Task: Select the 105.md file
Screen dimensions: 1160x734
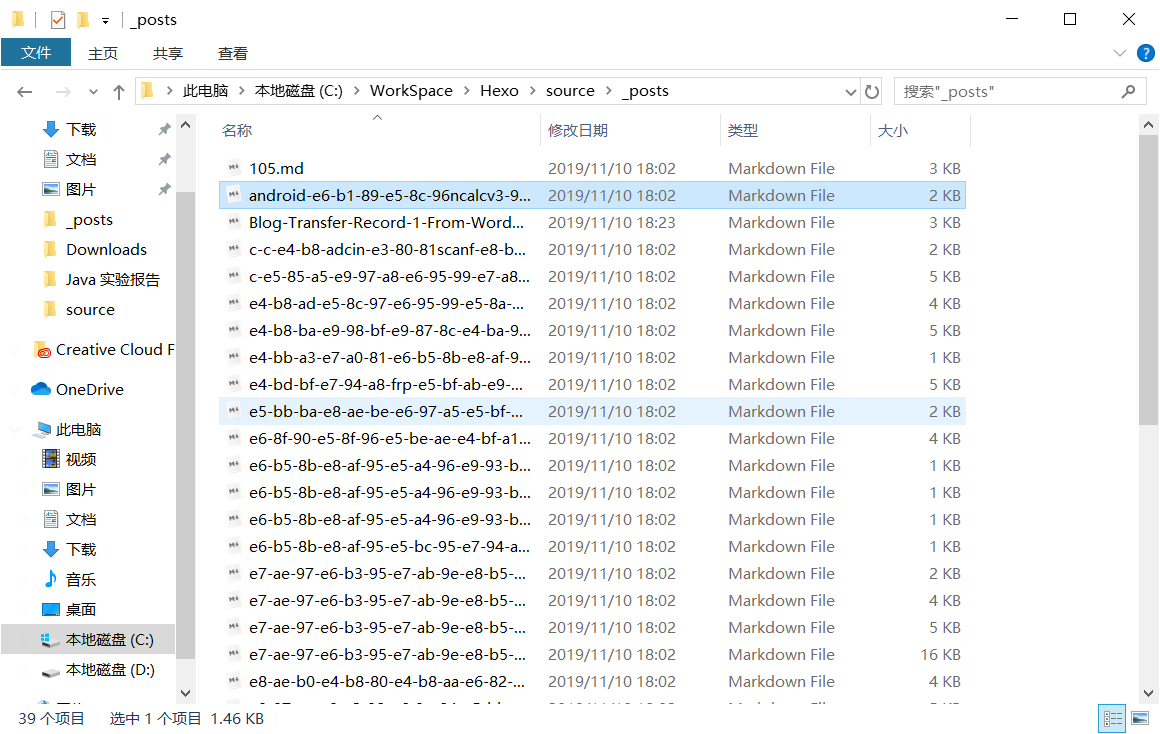Action: click(x=276, y=168)
